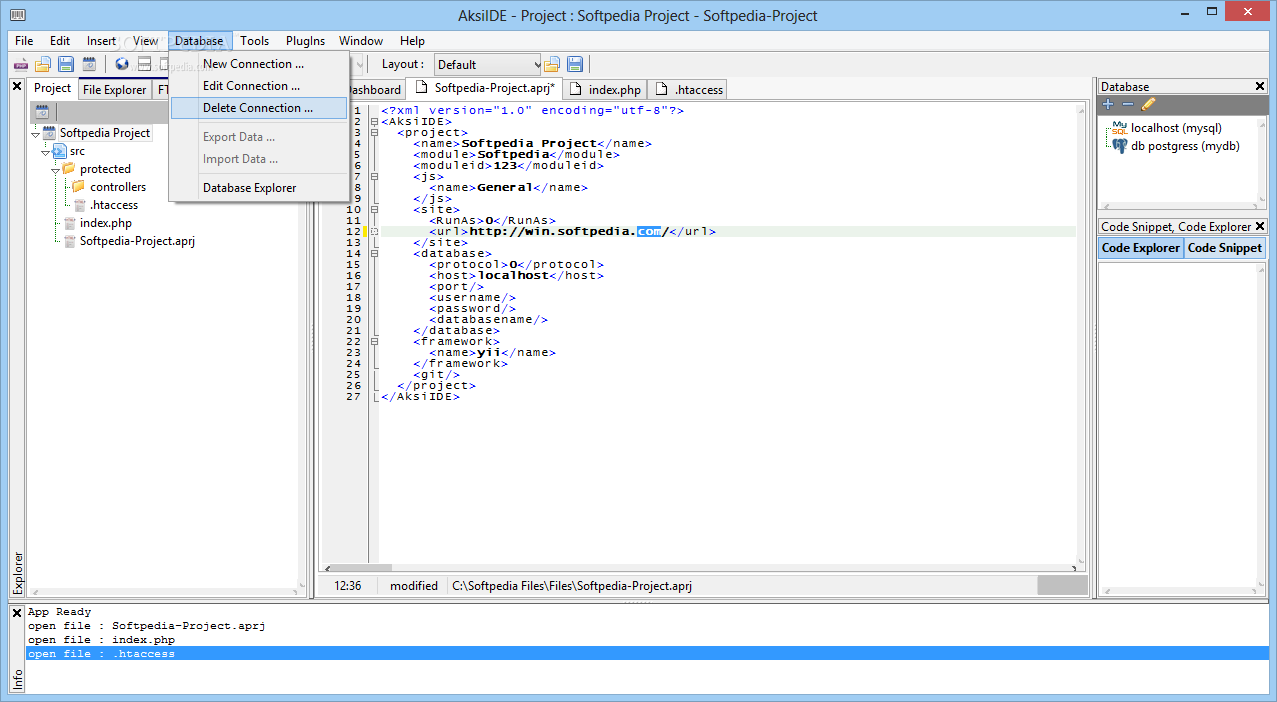Screen dimensions: 1277x702
Task: Collapse the src tree node
Action: (x=45, y=152)
